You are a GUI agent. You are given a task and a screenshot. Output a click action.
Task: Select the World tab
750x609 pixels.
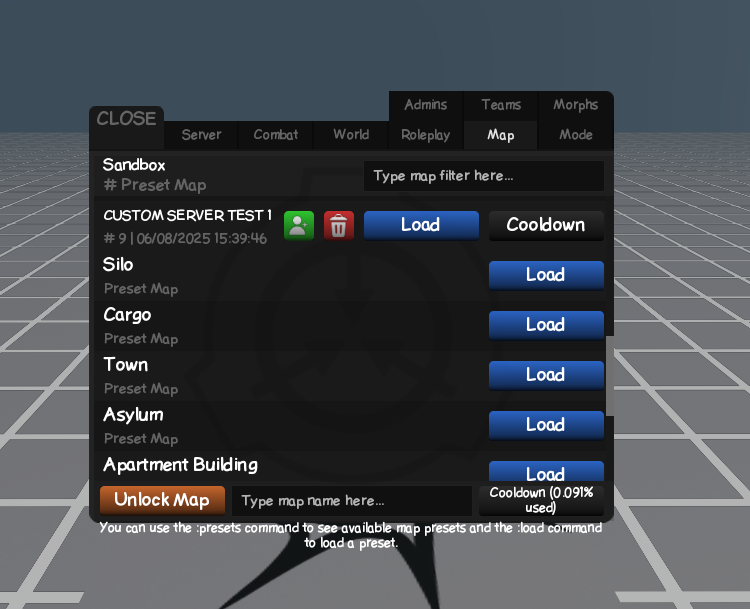(x=351, y=135)
